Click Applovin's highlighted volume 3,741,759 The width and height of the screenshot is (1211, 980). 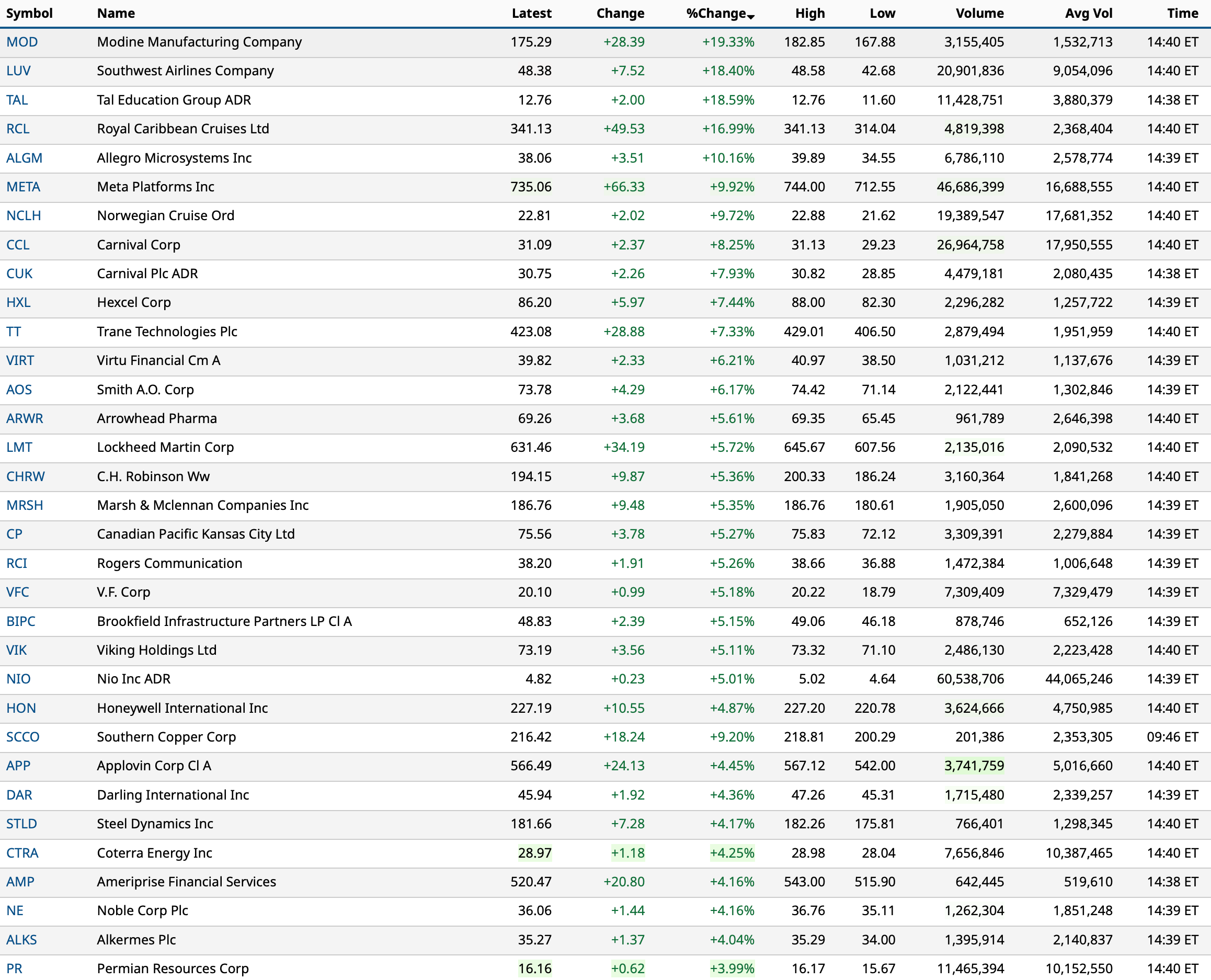coord(974,766)
